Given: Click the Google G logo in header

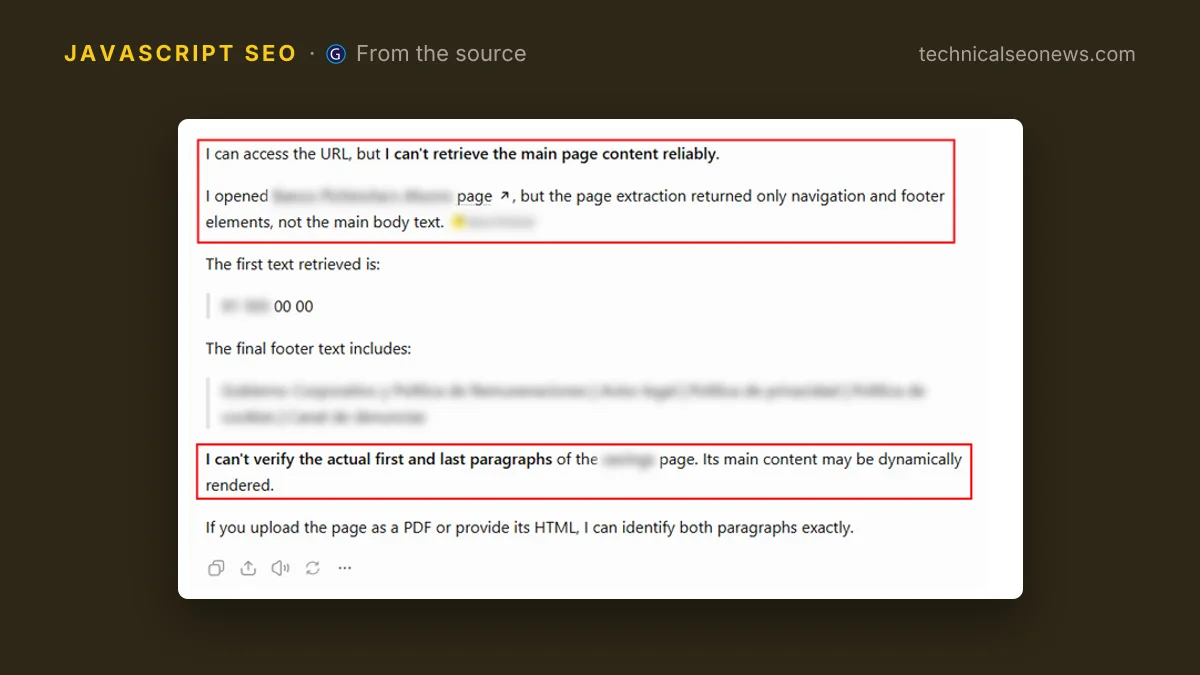Looking at the screenshot, I should coord(336,54).
